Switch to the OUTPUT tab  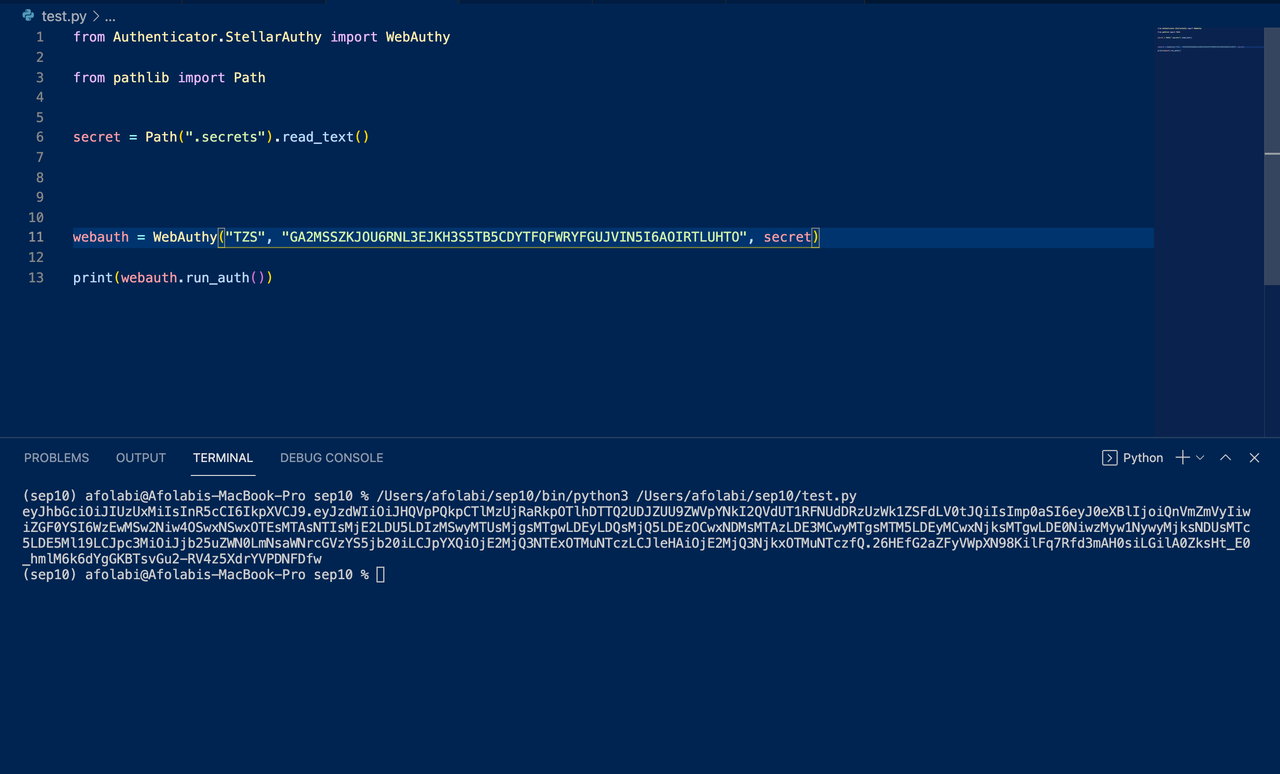click(x=140, y=457)
